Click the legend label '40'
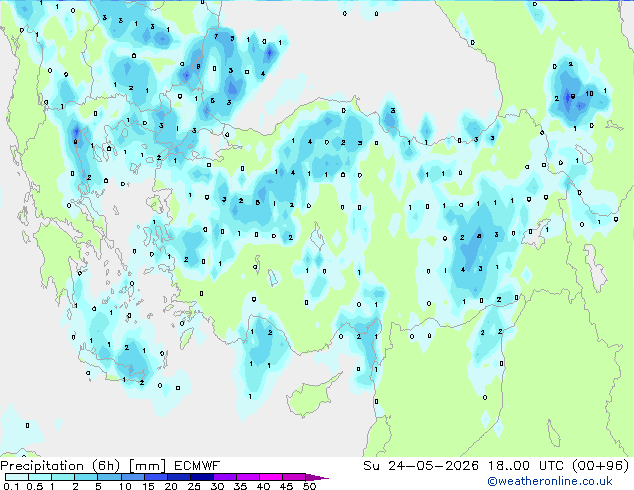Image resolution: width=634 pixels, height=490 pixels. point(264,486)
